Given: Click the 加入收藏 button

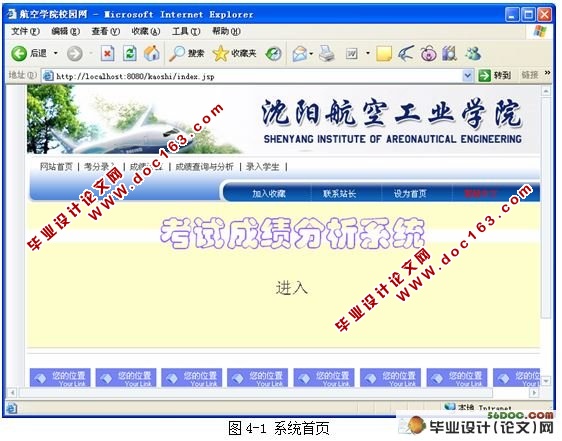Looking at the screenshot, I should [x=268, y=194].
